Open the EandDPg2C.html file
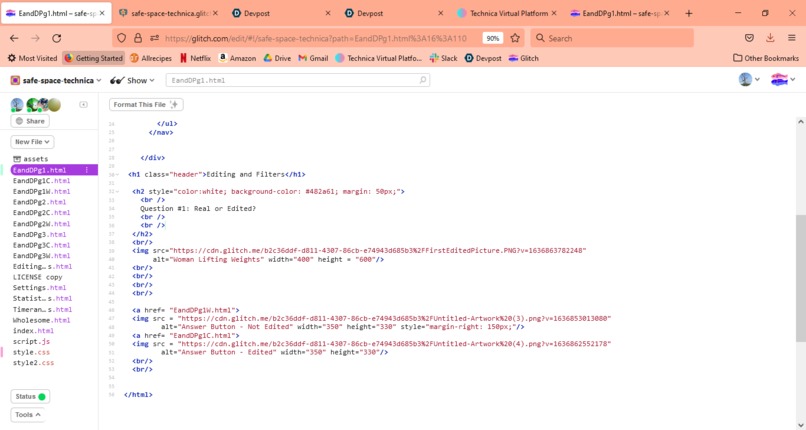Image resolution: width=806 pixels, height=430 pixels. point(42,213)
